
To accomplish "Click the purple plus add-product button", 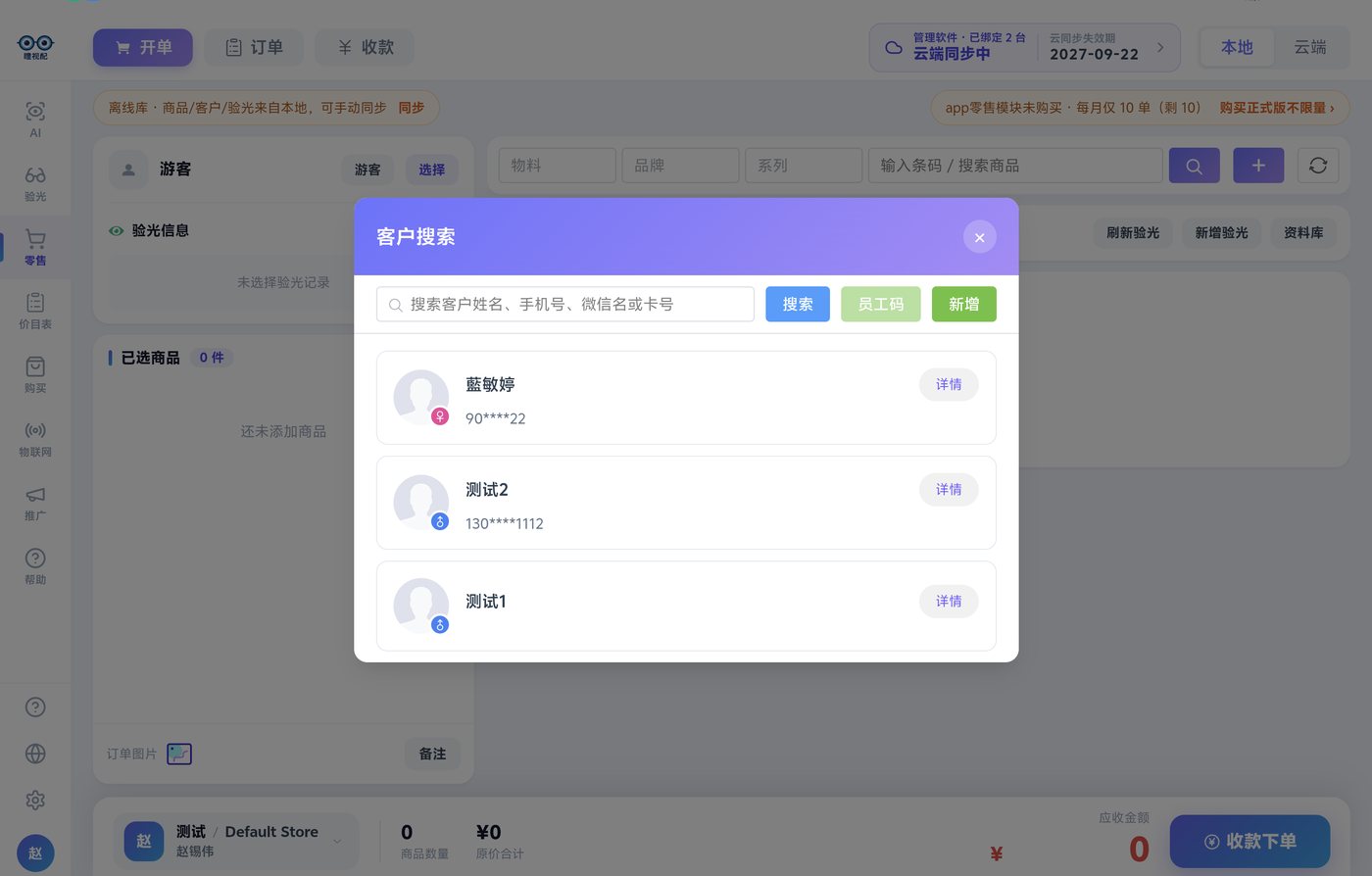I will tap(1258, 166).
